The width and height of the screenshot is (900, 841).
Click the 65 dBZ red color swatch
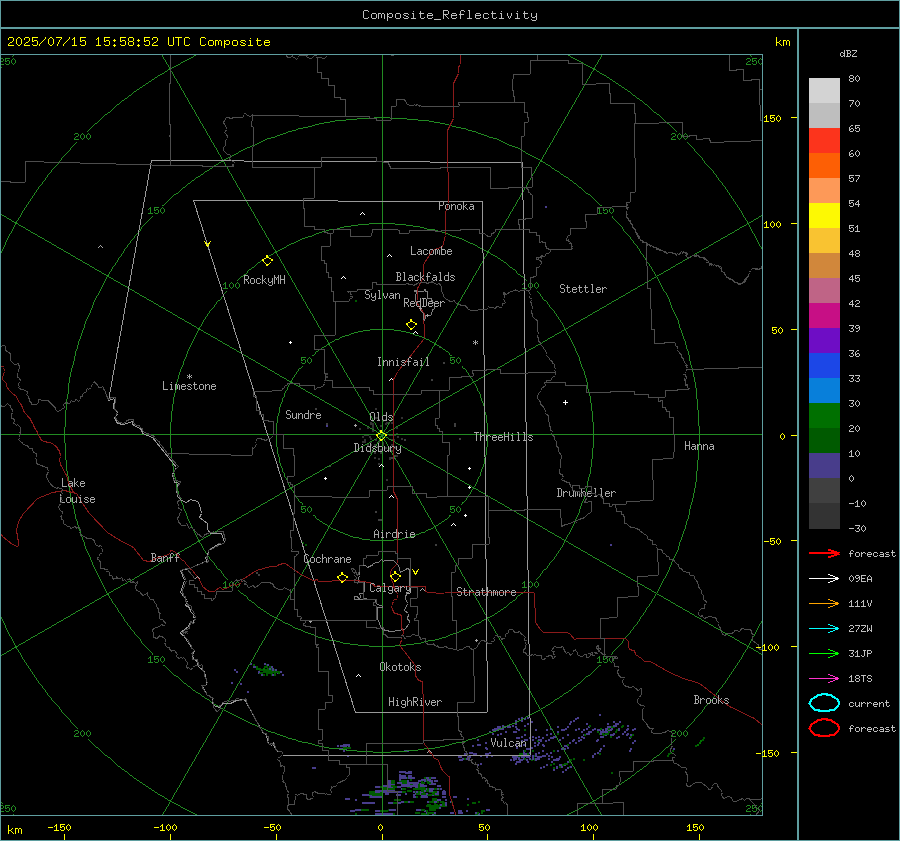coord(824,140)
